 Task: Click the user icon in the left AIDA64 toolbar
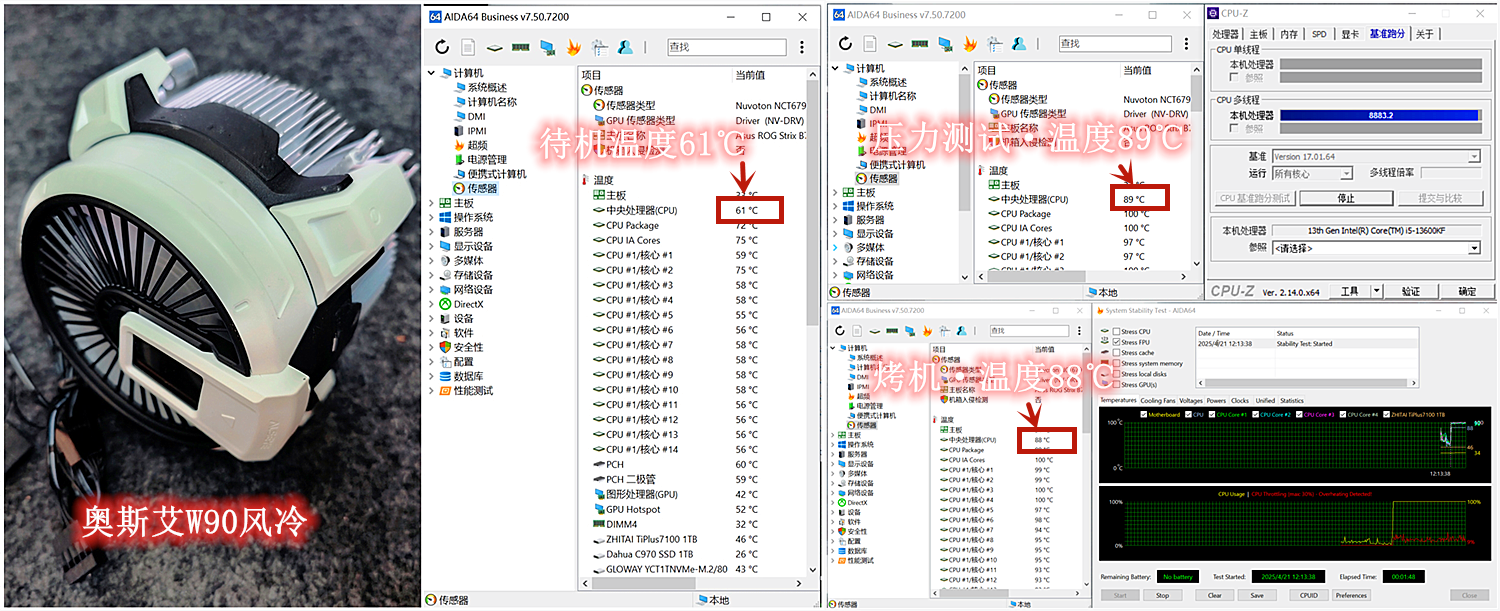point(625,47)
